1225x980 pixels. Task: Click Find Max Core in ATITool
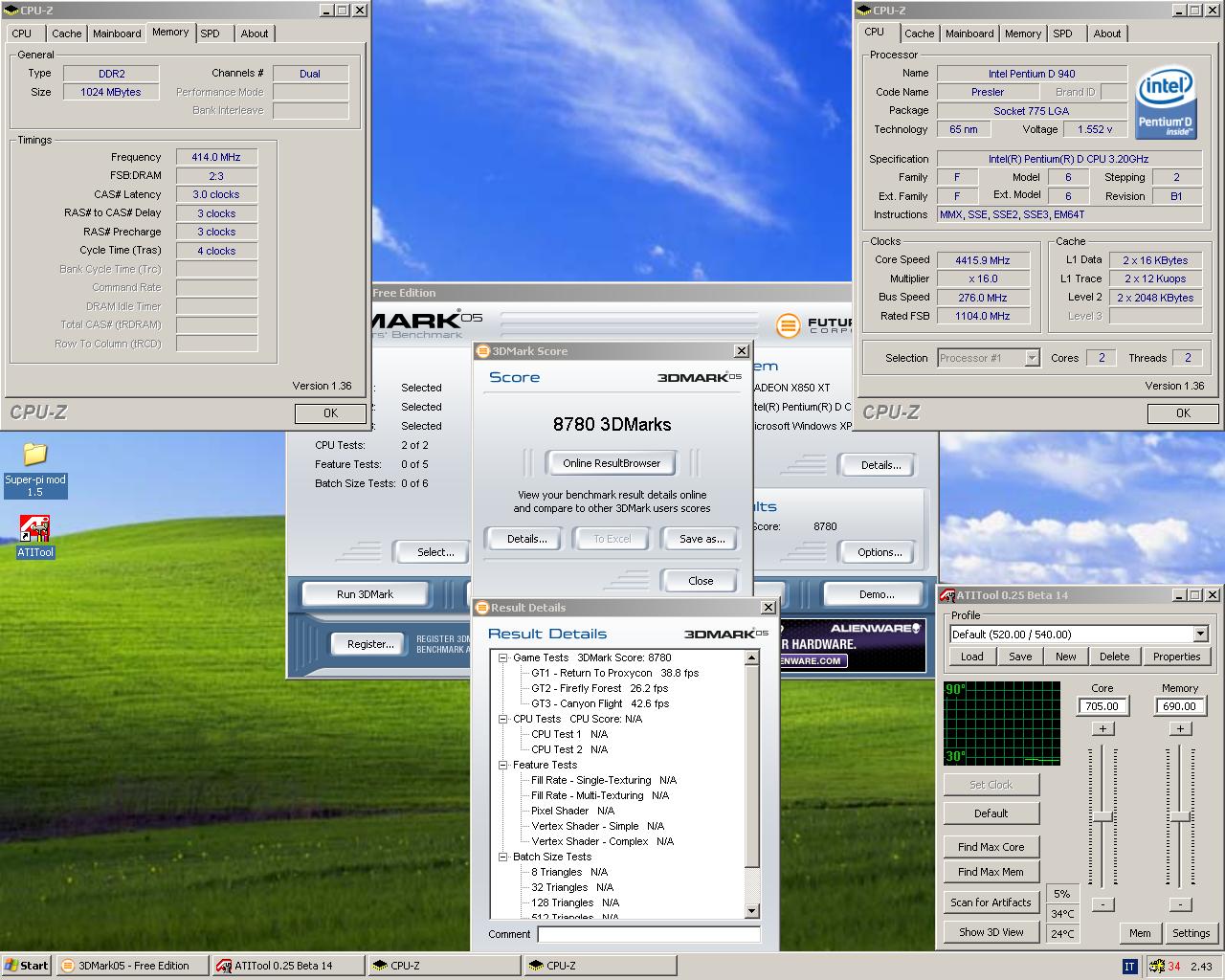coord(991,847)
